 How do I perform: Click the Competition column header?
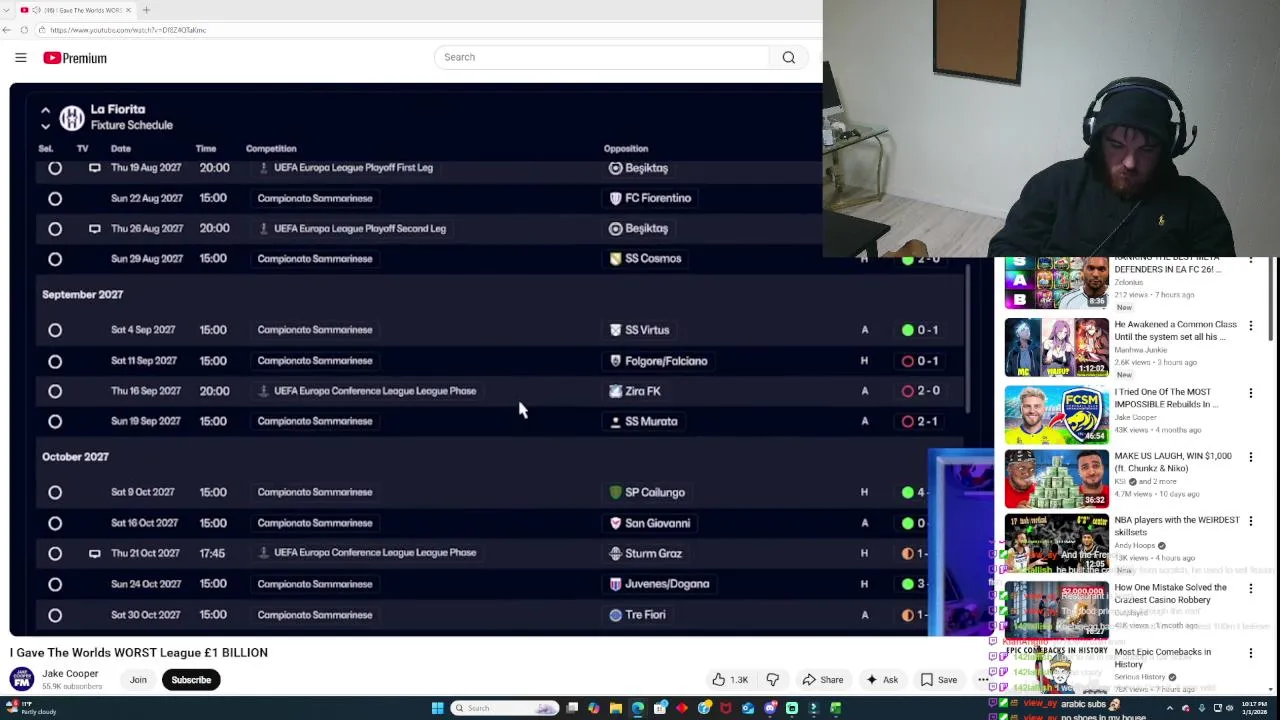[x=271, y=149]
